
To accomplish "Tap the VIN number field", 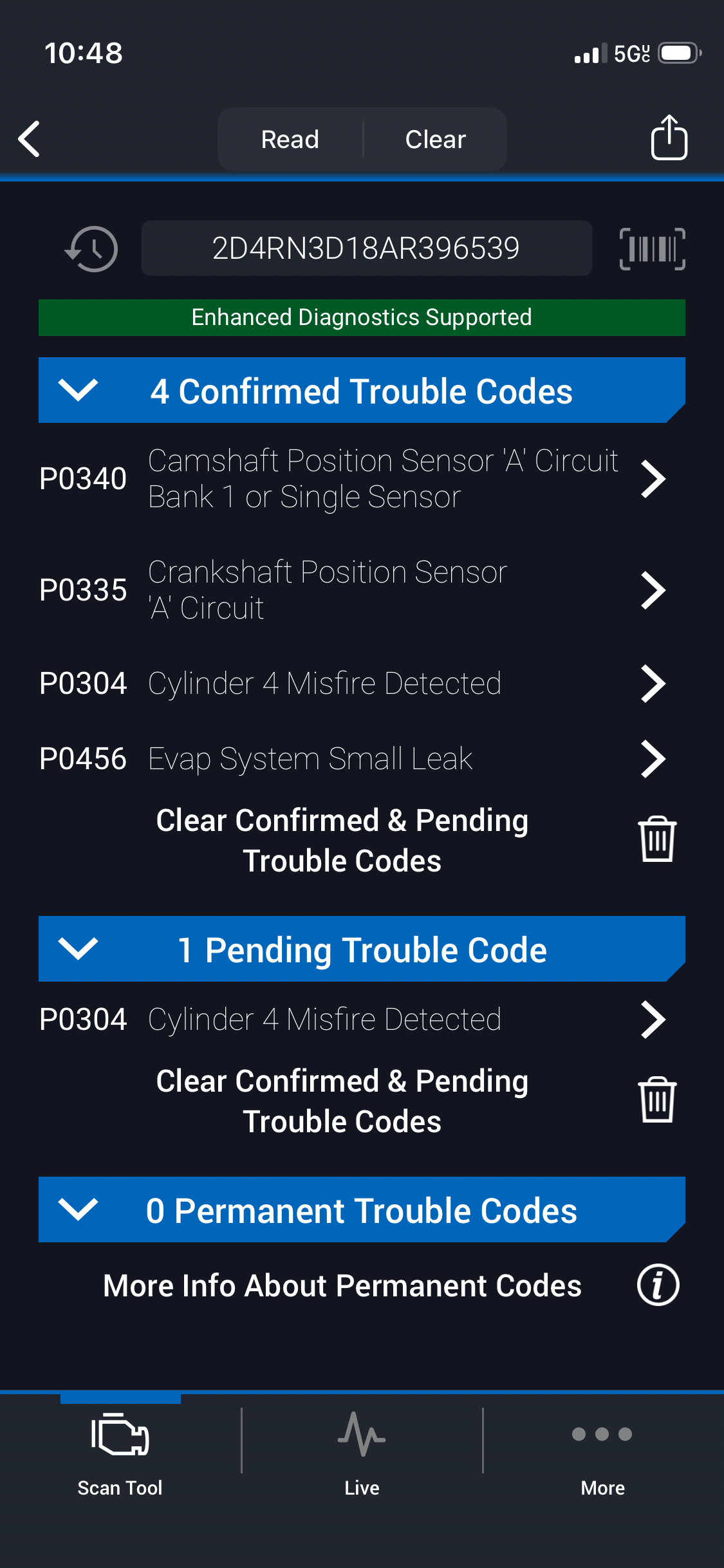I will click(x=366, y=248).
